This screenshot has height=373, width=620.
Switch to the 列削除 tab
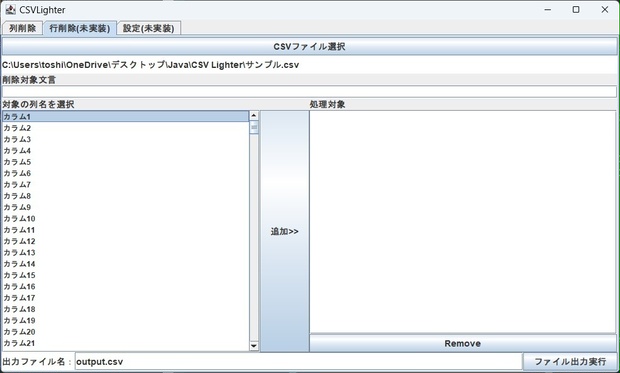pyautogui.click(x=23, y=28)
